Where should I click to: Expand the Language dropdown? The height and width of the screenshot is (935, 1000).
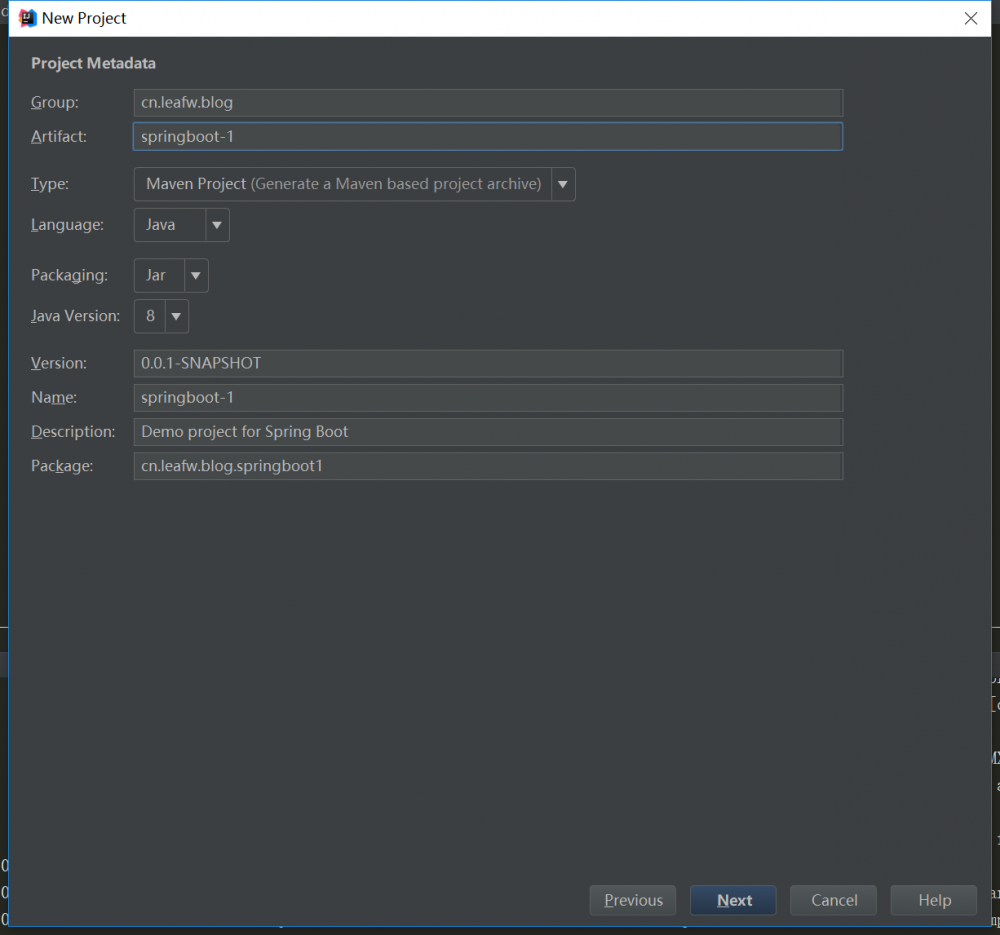[x=217, y=225]
